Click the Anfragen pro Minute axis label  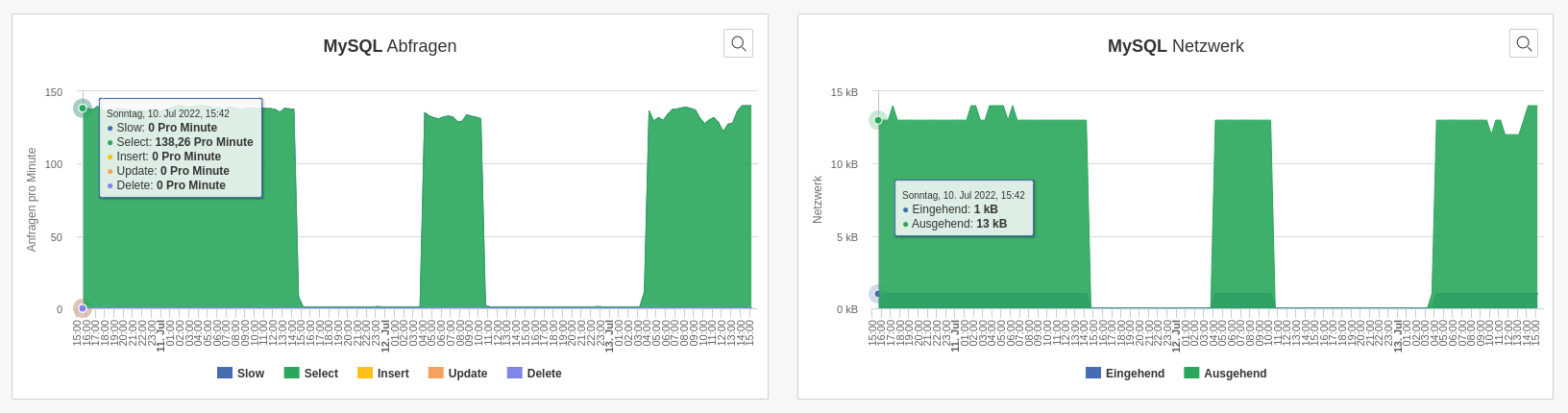pos(32,200)
